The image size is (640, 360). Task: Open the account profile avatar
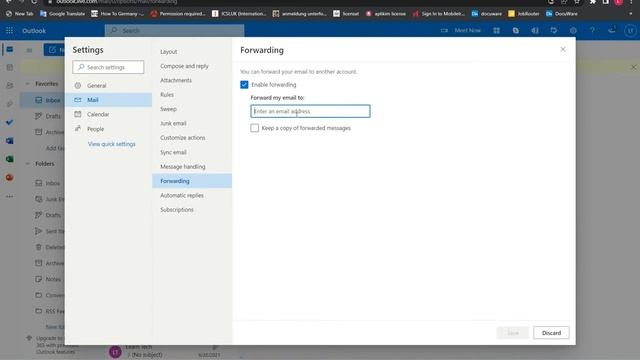click(631, 31)
